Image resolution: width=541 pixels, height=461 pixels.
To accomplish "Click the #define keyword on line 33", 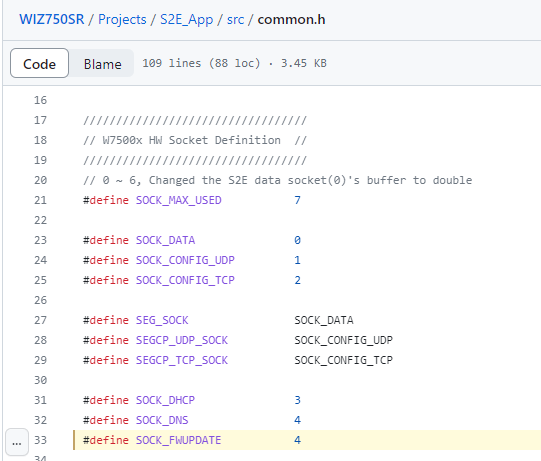I will (x=106, y=441).
